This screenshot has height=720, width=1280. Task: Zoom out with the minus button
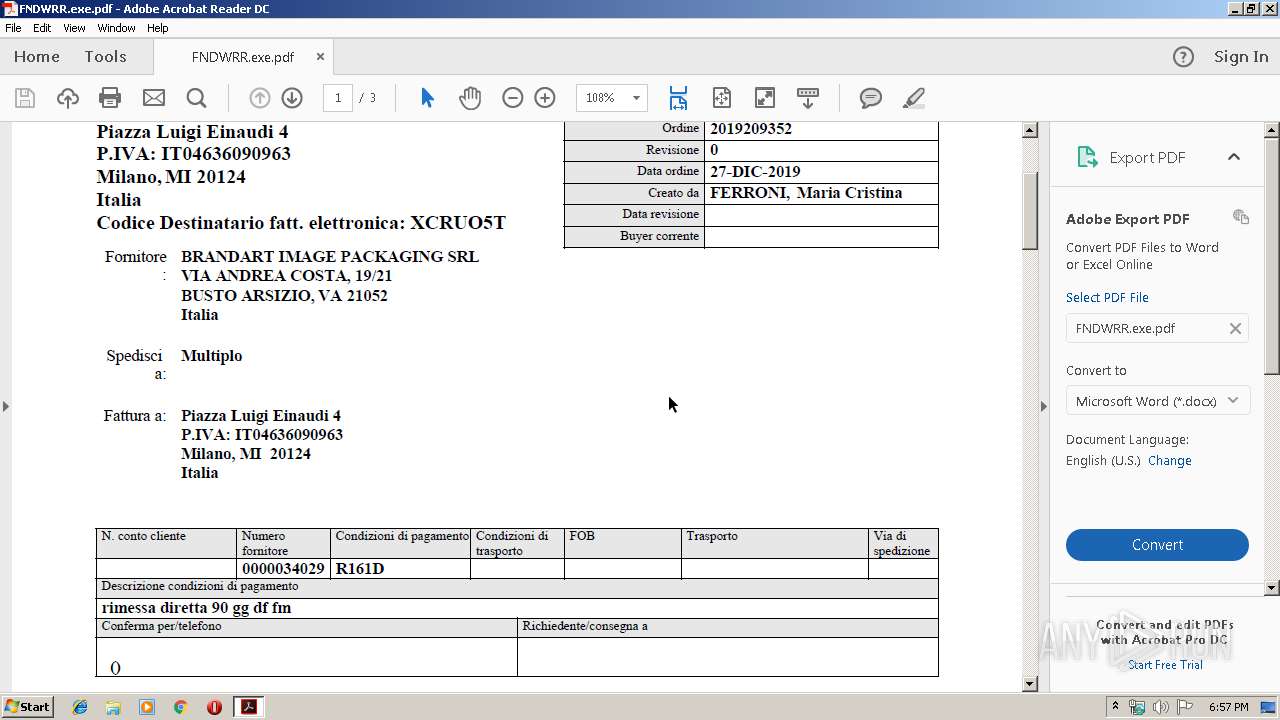click(x=512, y=98)
